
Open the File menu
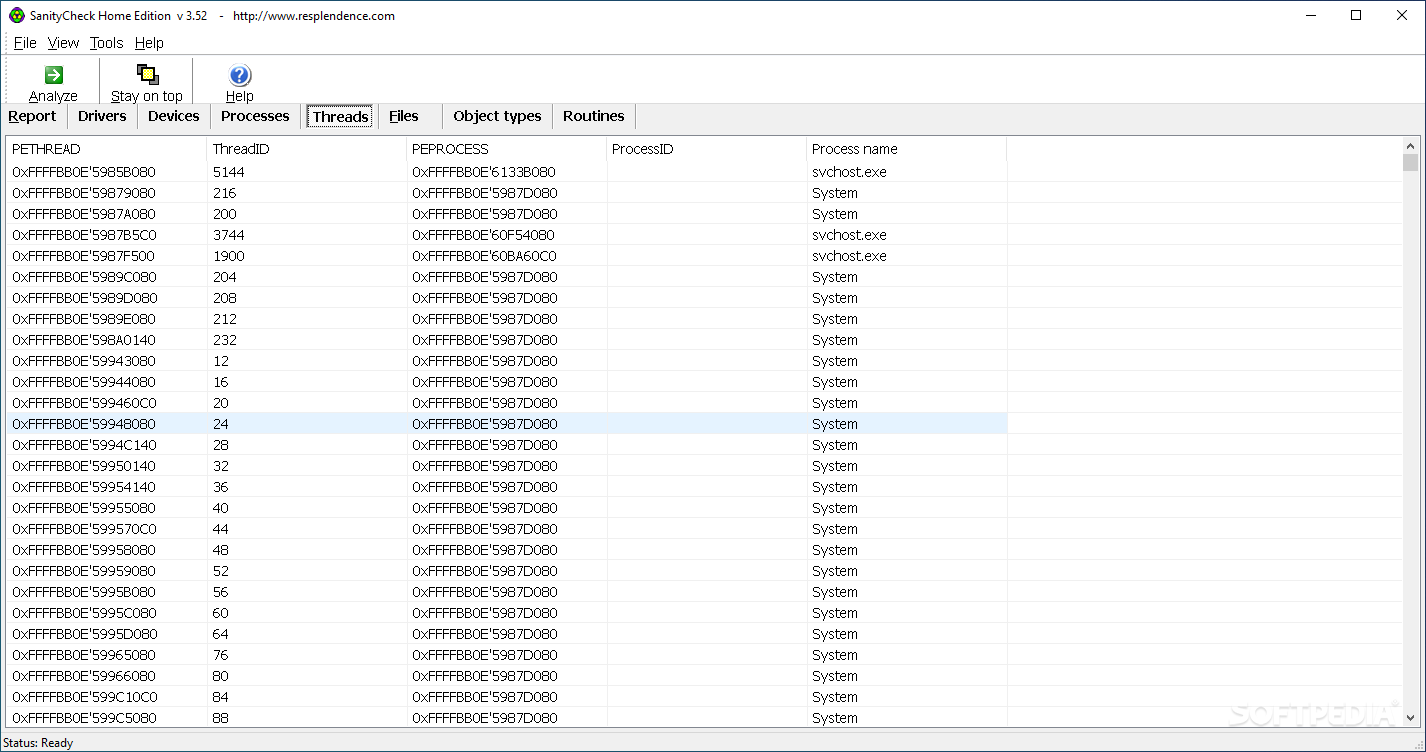[25, 43]
